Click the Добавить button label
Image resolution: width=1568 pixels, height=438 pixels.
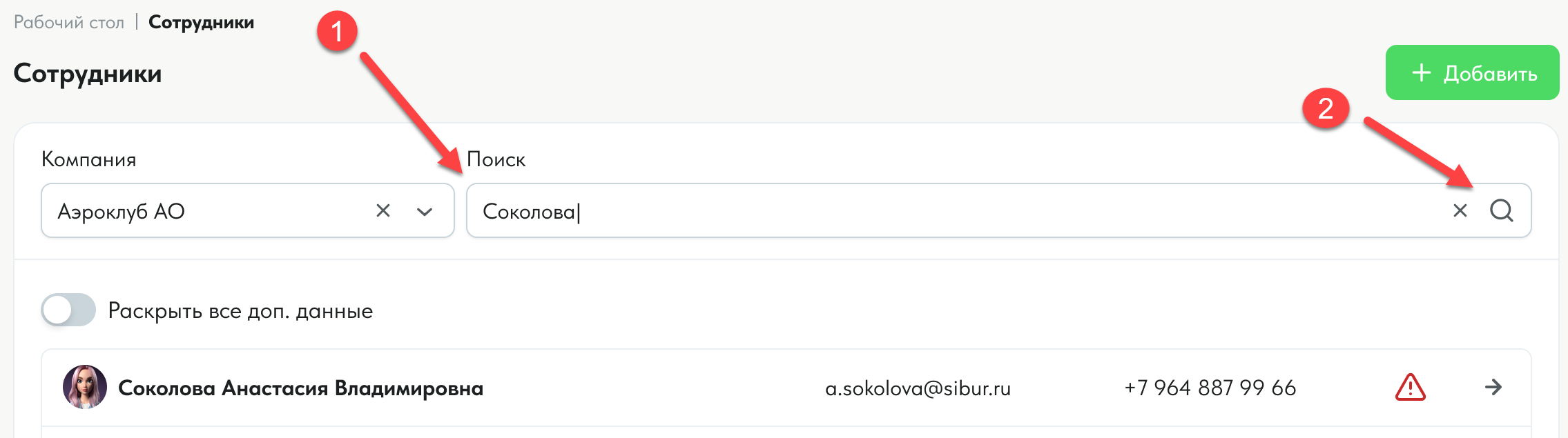coord(1490,73)
